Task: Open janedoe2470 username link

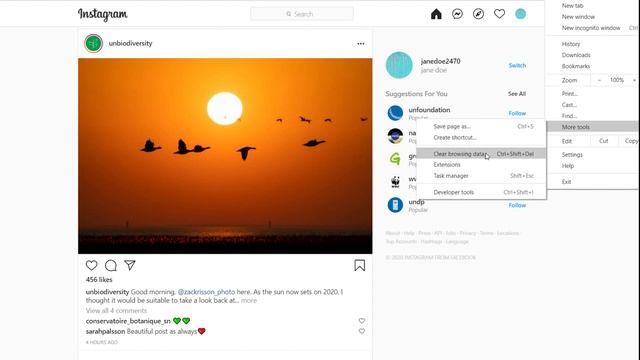Action: point(440,61)
